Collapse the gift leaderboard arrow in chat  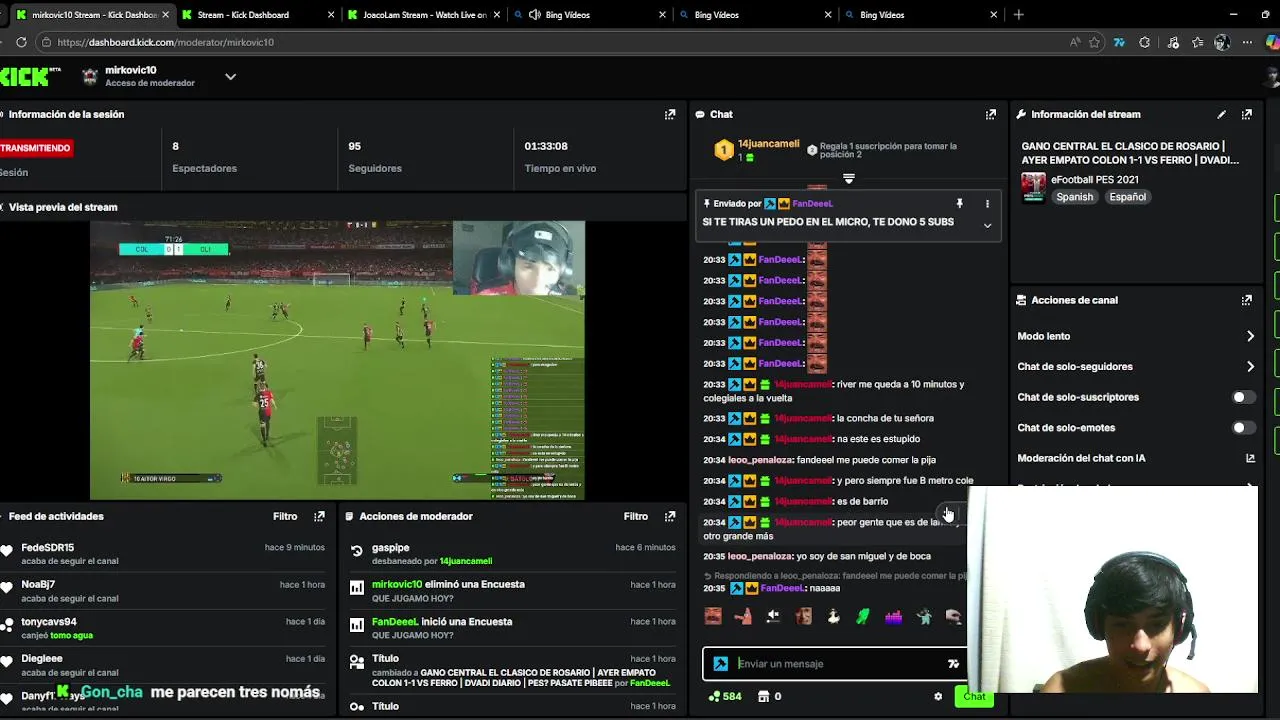[x=849, y=179]
